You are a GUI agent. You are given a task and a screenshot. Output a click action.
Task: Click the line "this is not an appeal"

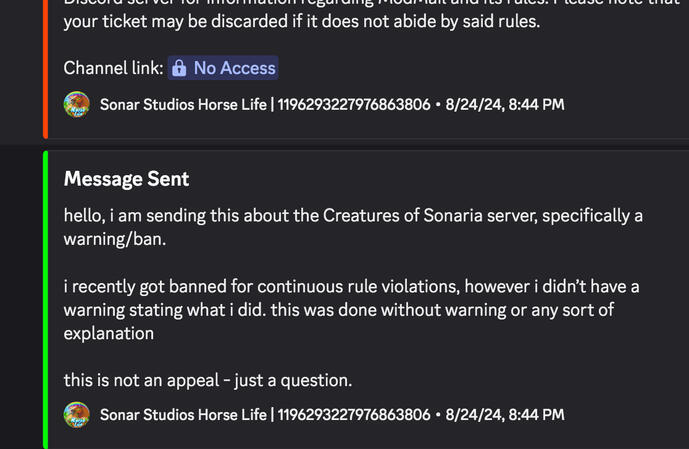pyautogui.click(x=208, y=380)
